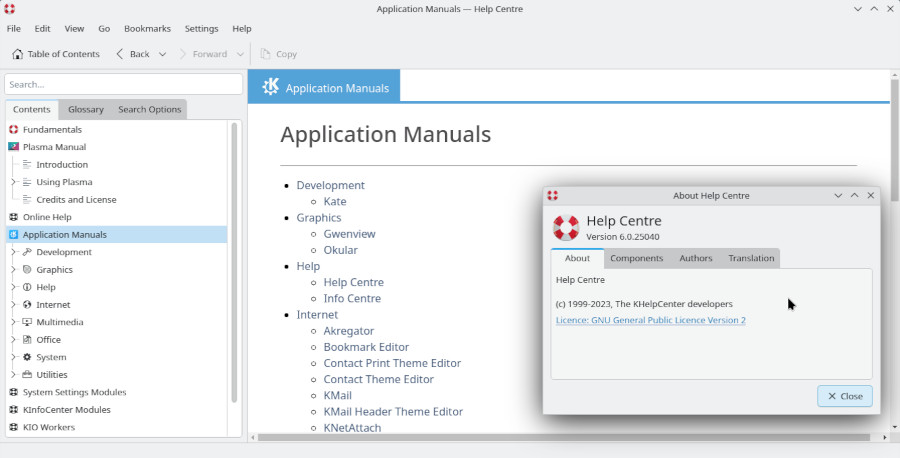Click the Application Manuals tree icon
The image size is (900, 458).
tap(14, 235)
